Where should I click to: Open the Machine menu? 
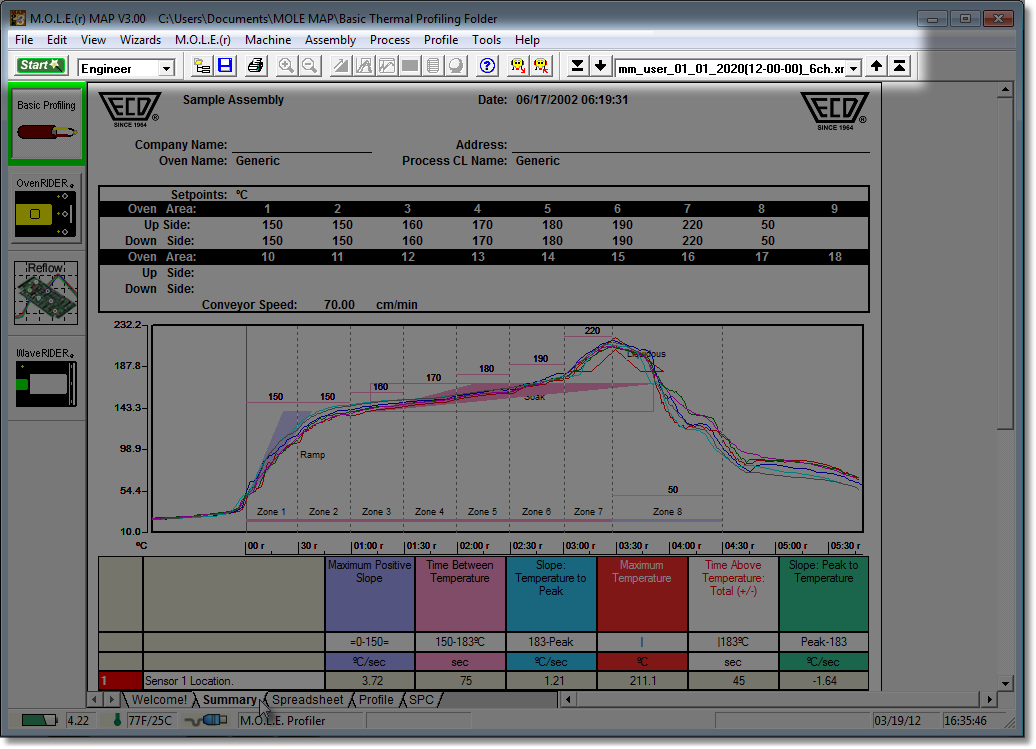coord(268,40)
